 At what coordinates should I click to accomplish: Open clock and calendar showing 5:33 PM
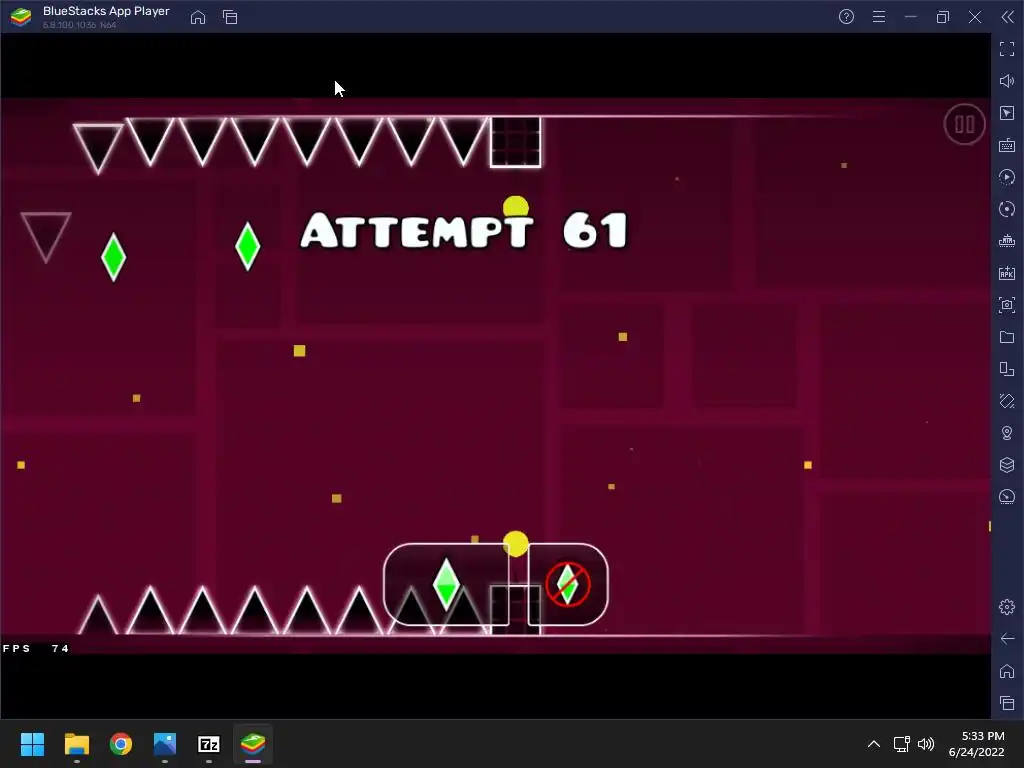pos(976,744)
